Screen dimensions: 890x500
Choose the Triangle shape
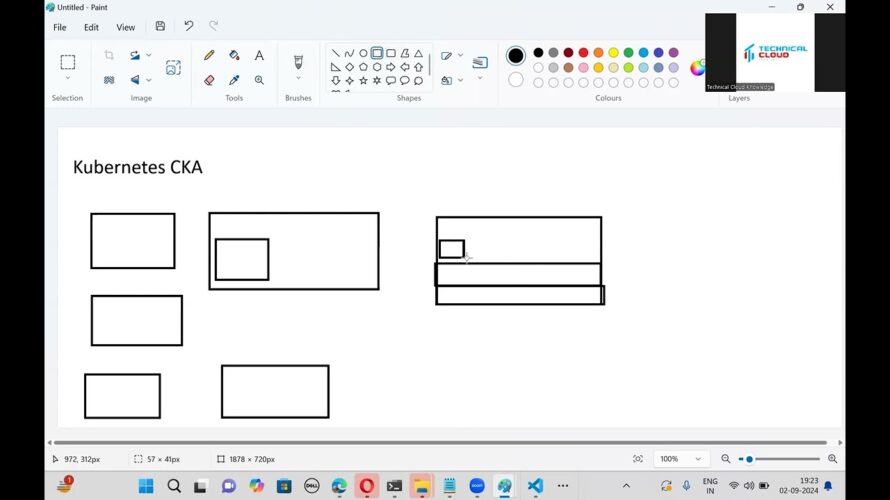click(418, 53)
